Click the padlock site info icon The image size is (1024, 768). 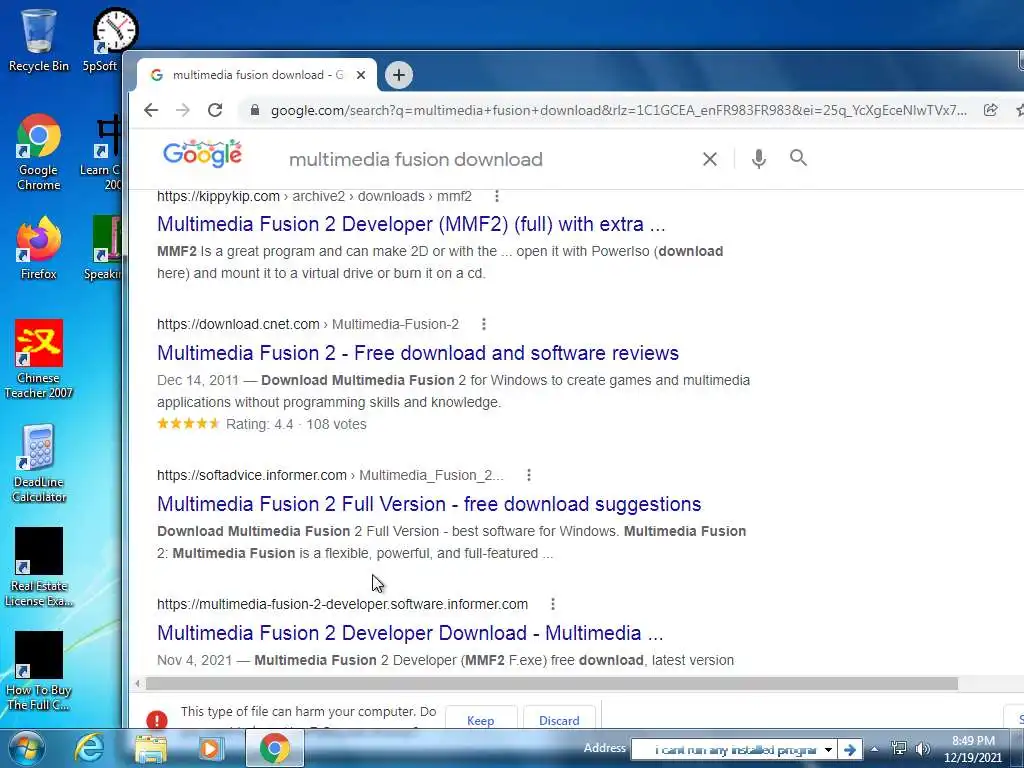[x=255, y=110]
